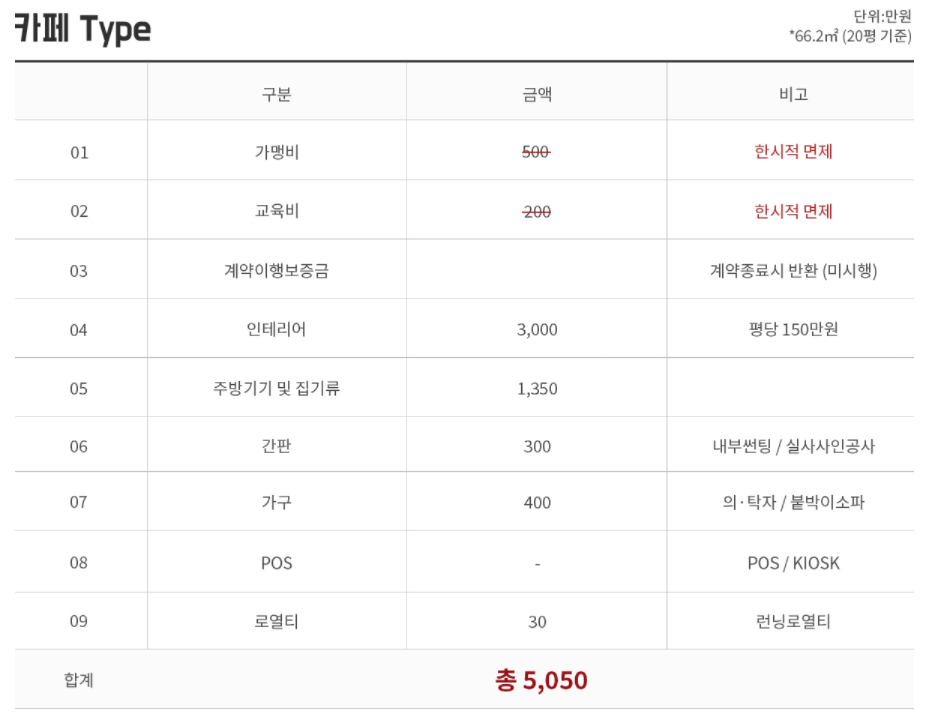Click the 내부썬팅 / 실사사인공사 note
This screenshot has height=721, width=948.
(x=793, y=446)
